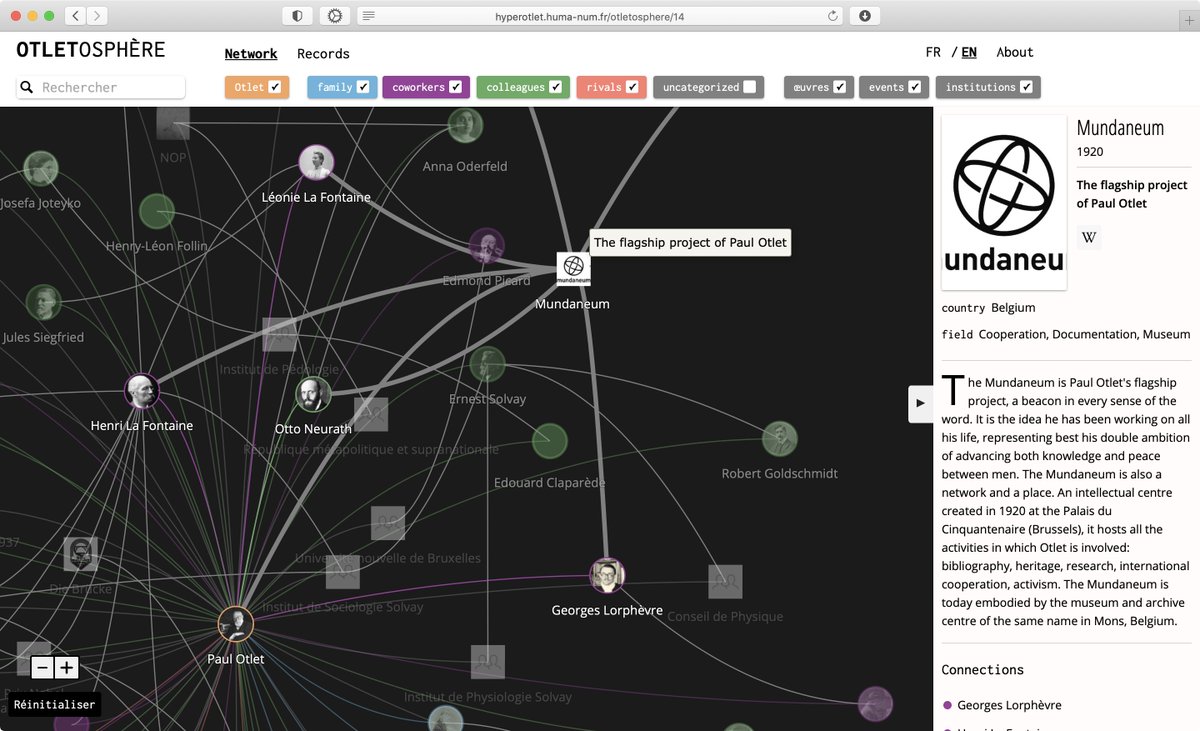Screen dimensions: 1200x731
Task: Click the Réinitialiser reset button
Action: tap(55, 705)
